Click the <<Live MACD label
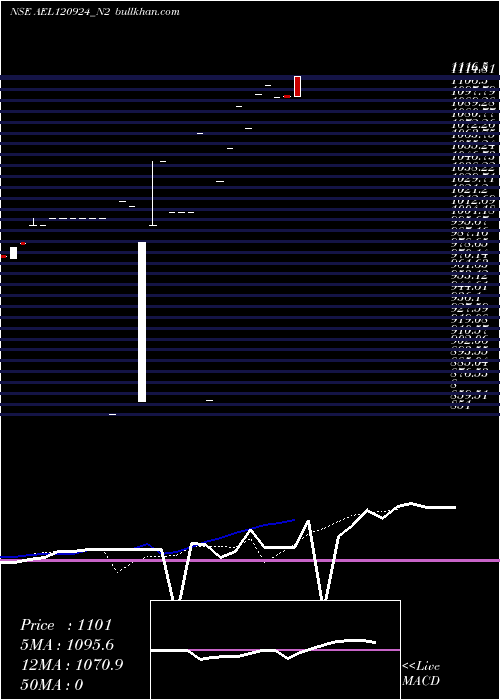 point(421,673)
